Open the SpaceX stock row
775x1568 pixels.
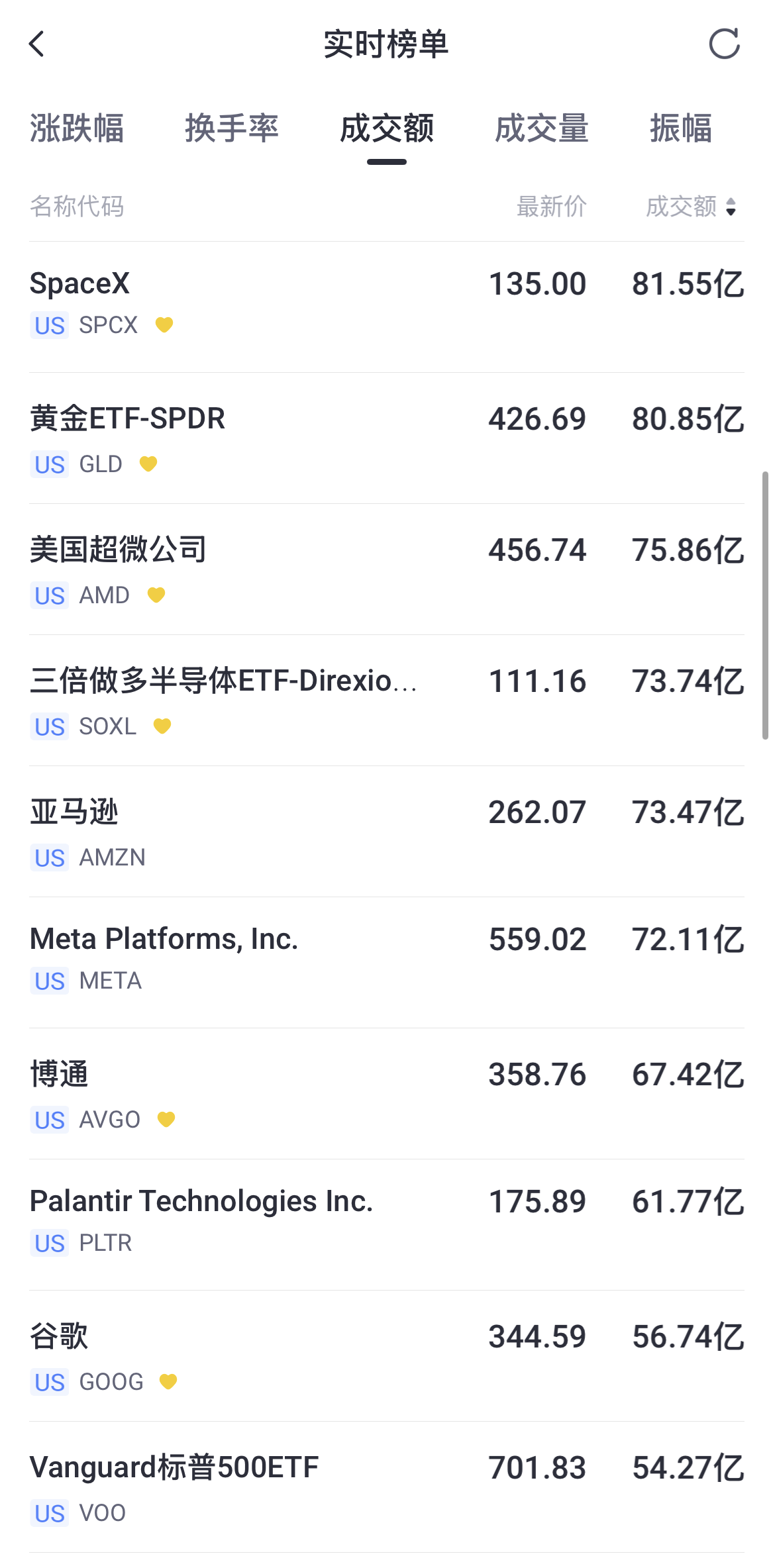pos(387,307)
